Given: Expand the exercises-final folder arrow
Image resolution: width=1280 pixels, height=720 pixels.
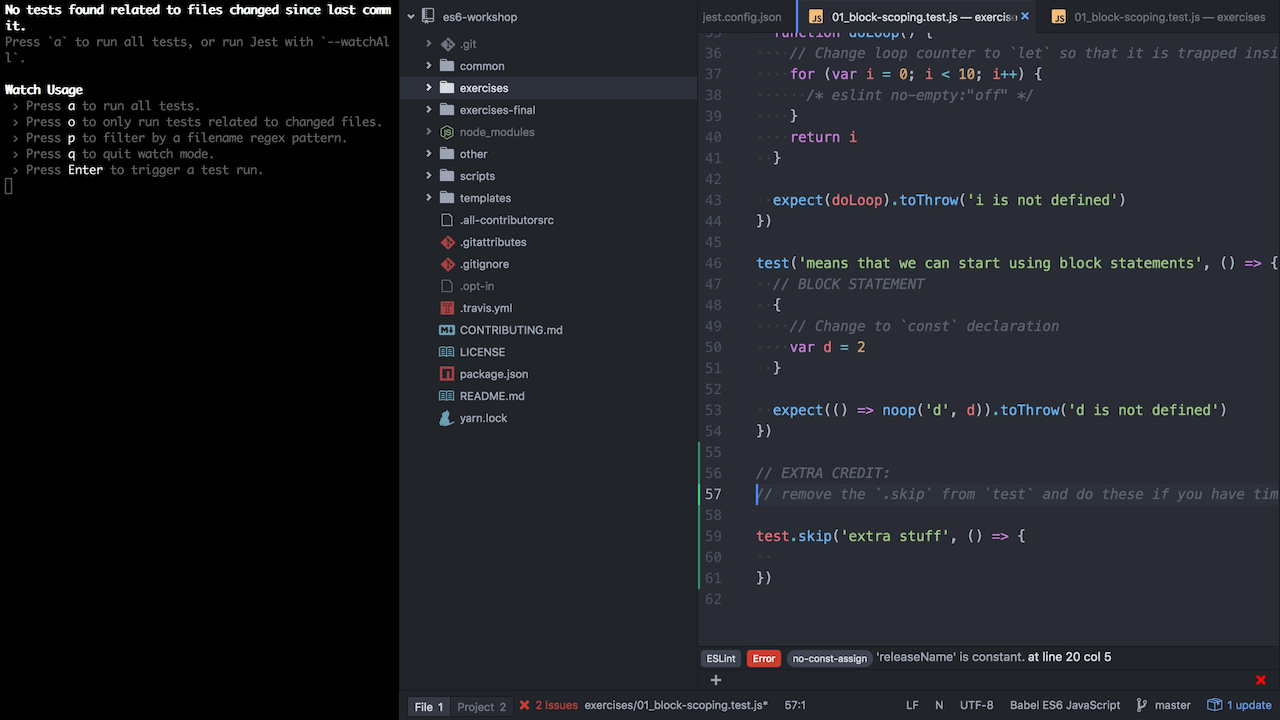Looking at the screenshot, I should point(429,110).
